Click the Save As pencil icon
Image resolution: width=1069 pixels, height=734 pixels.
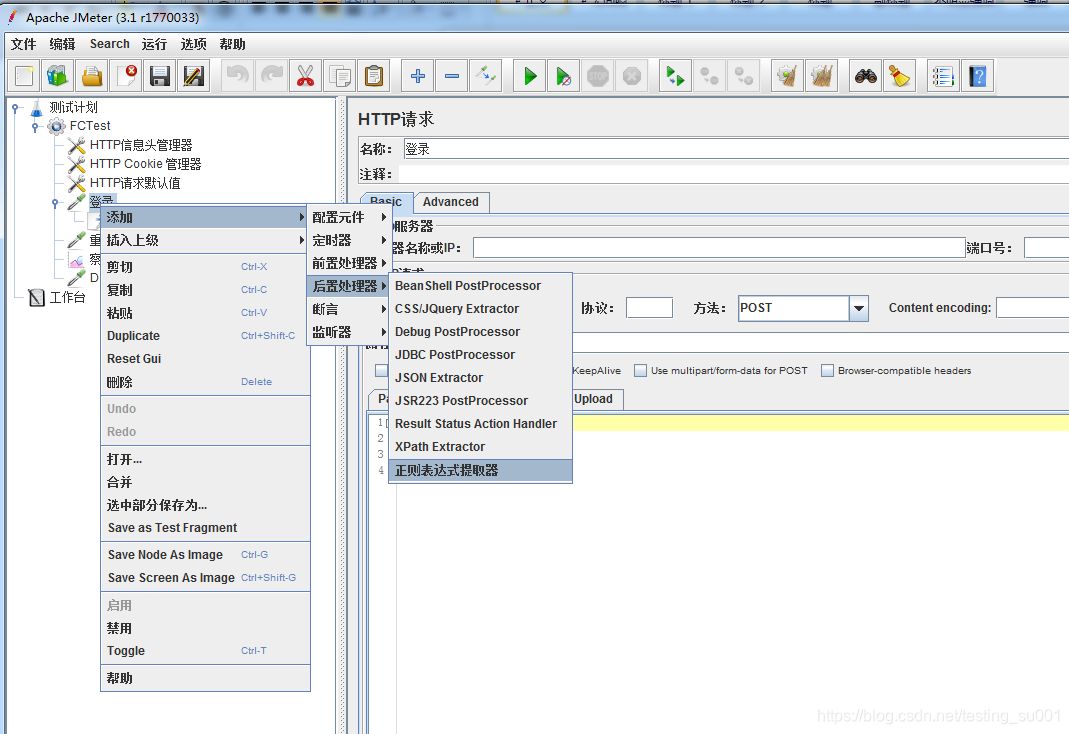(194, 76)
